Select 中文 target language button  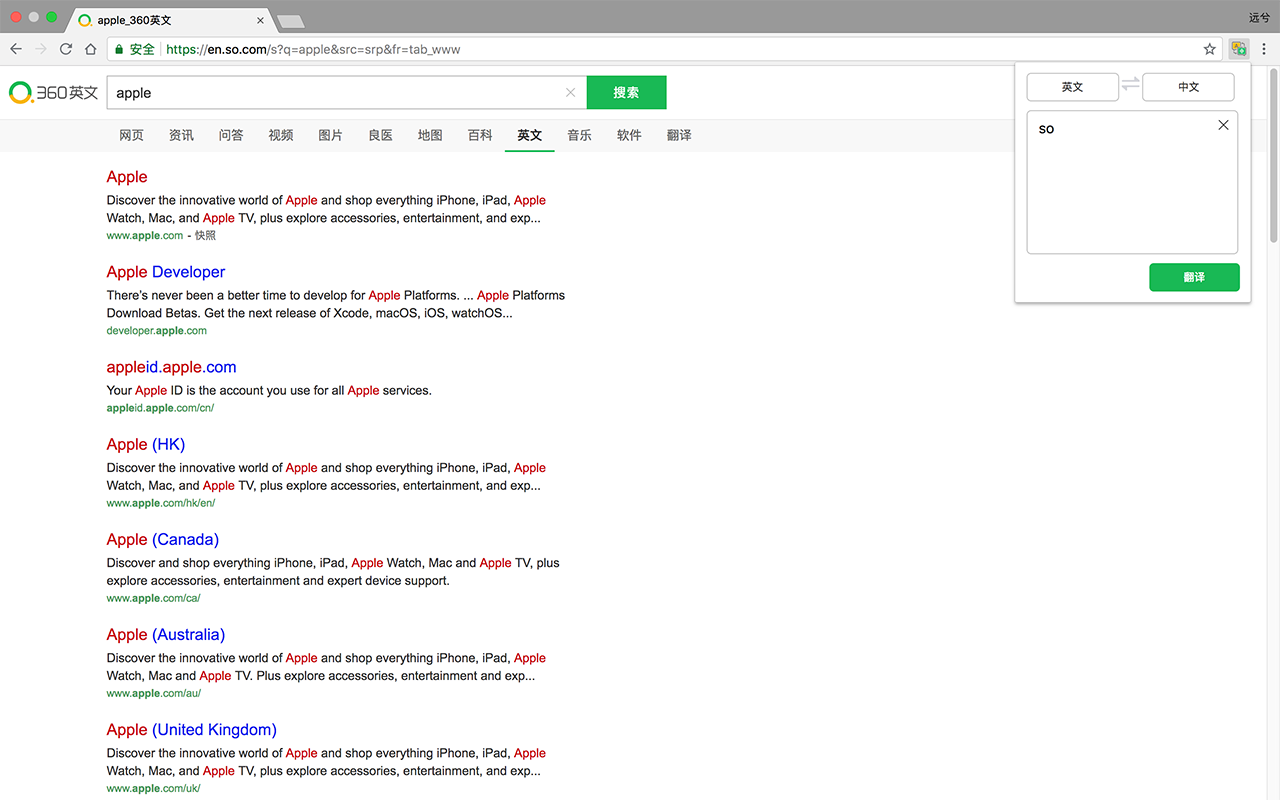click(x=1188, y=87)
